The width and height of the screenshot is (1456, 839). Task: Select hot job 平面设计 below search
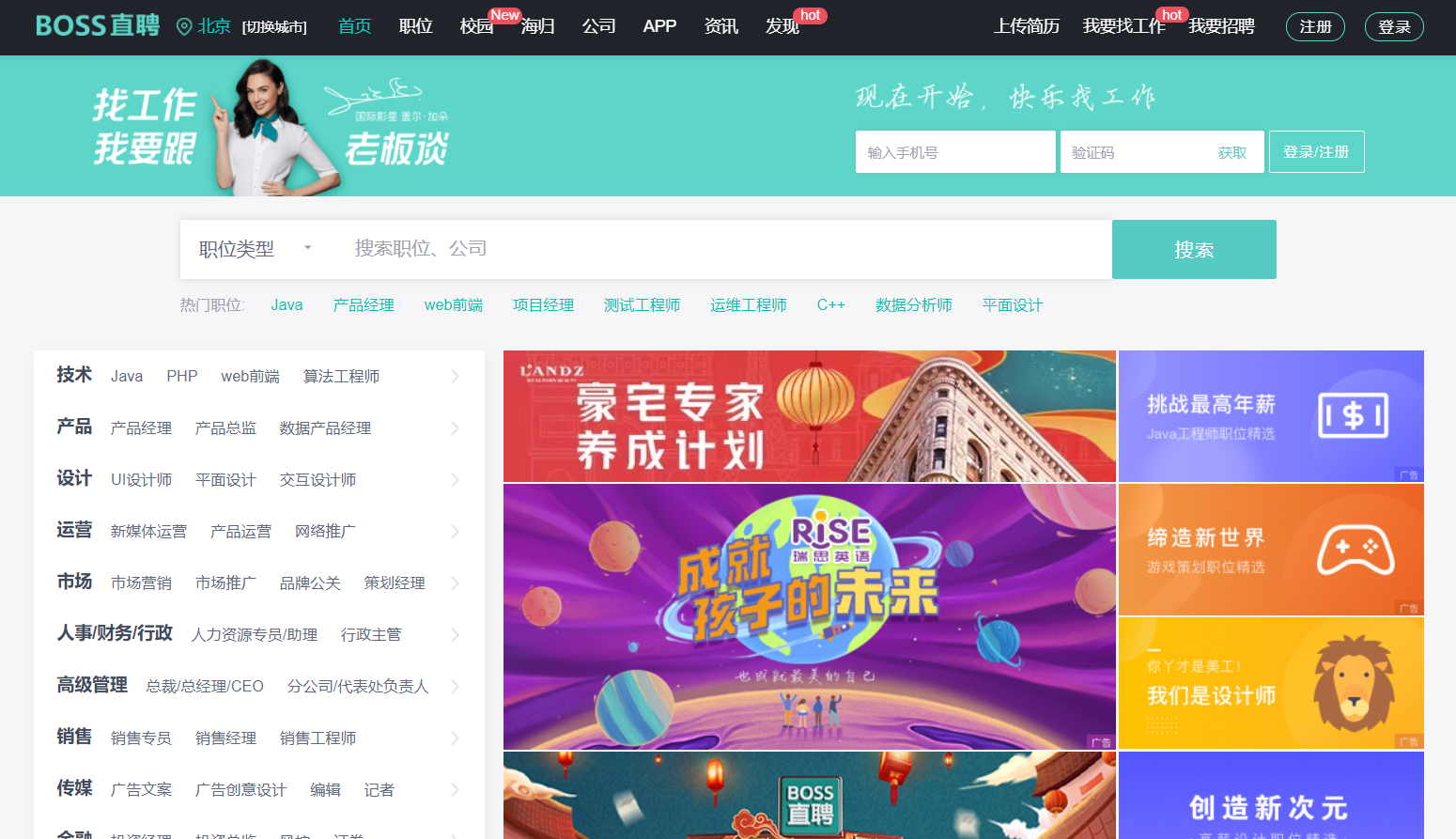pyautogui.click(x=1013, y=305)
